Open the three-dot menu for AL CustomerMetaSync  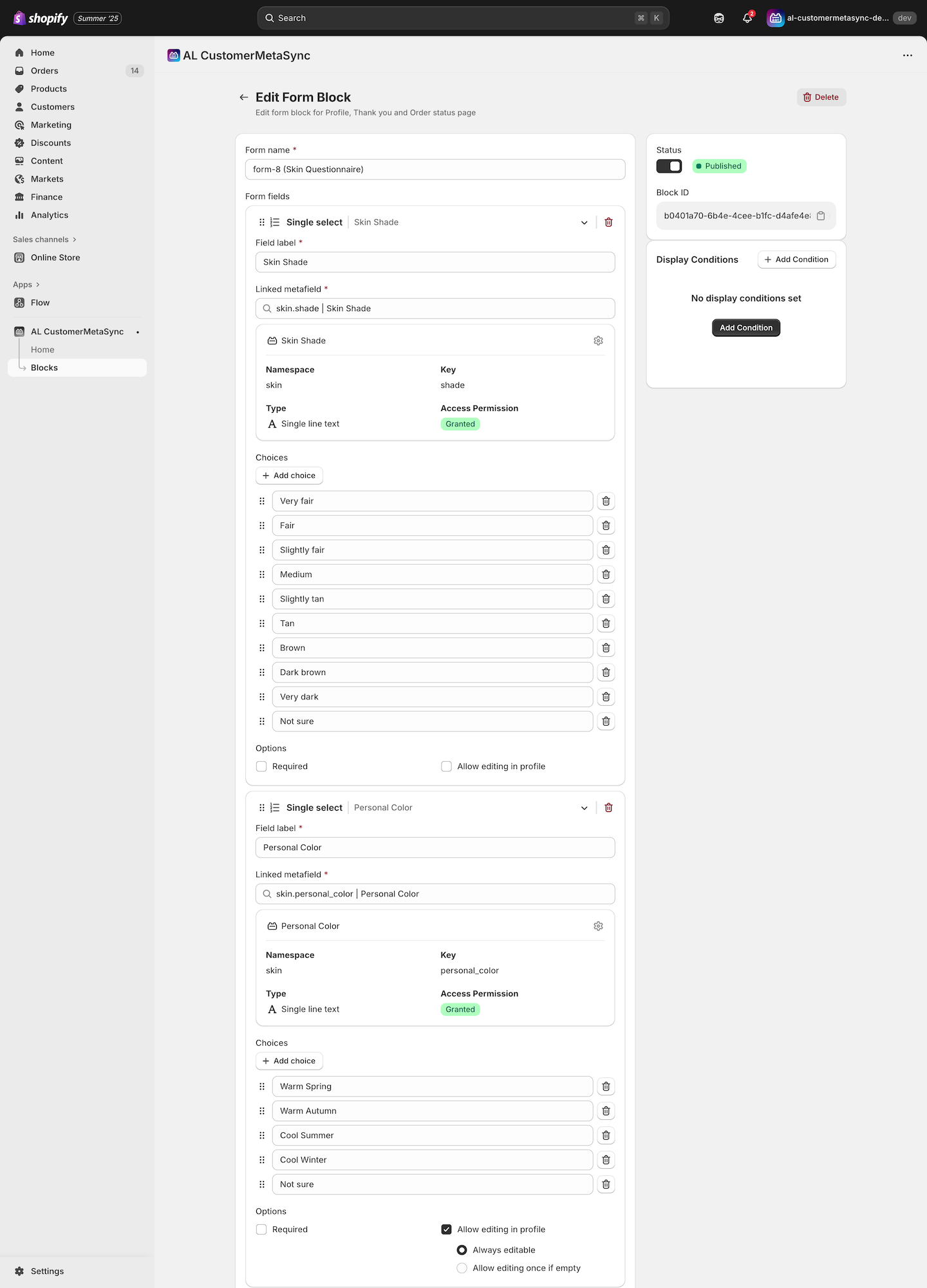click(907, 55)
